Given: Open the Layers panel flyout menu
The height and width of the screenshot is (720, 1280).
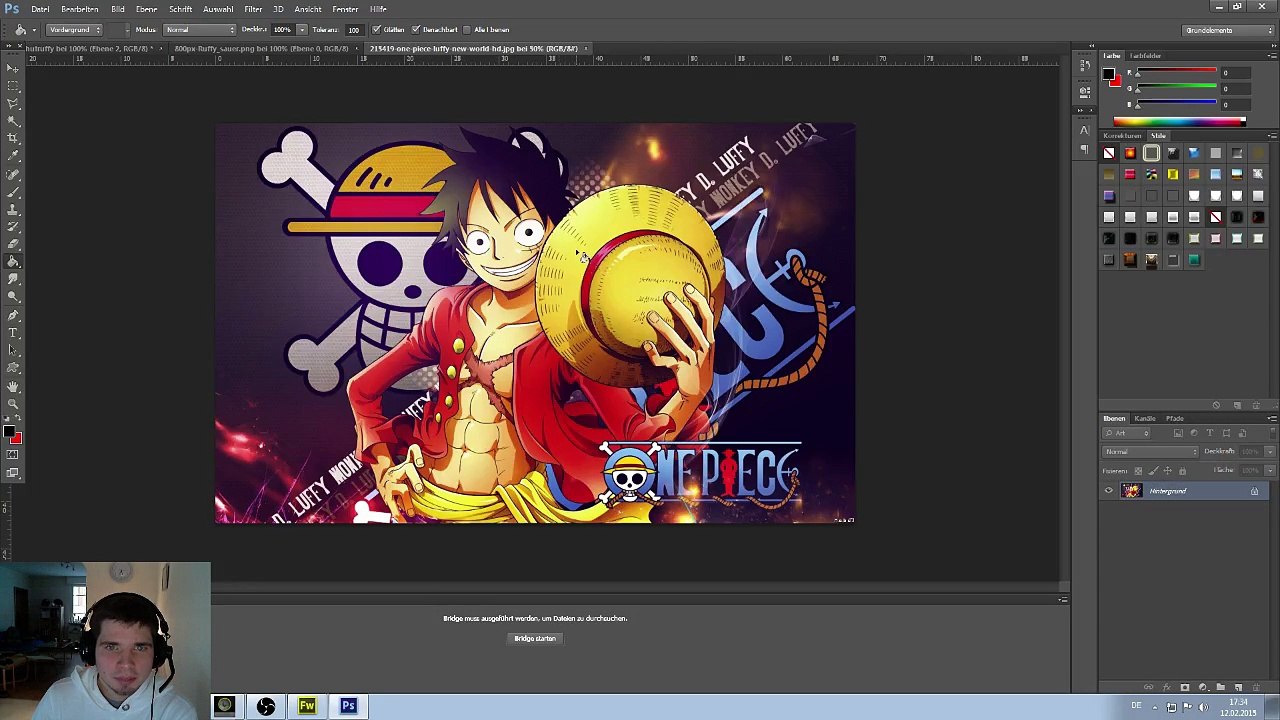Looking at the screenshot, I should [x=1271, y=418].
